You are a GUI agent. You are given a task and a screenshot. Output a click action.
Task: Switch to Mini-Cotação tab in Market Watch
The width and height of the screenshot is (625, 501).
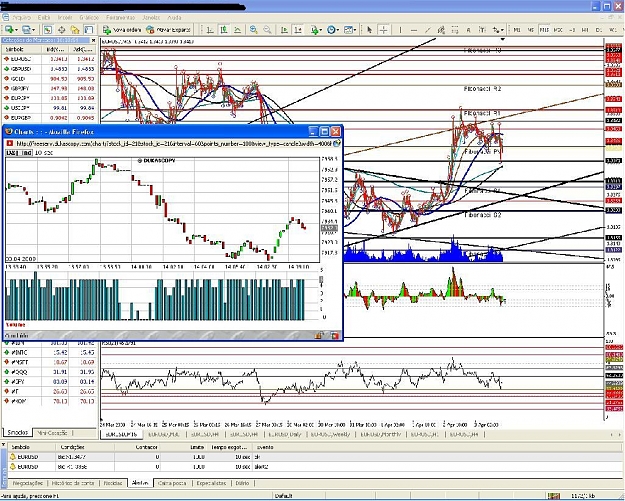click(x=52, y=432)
